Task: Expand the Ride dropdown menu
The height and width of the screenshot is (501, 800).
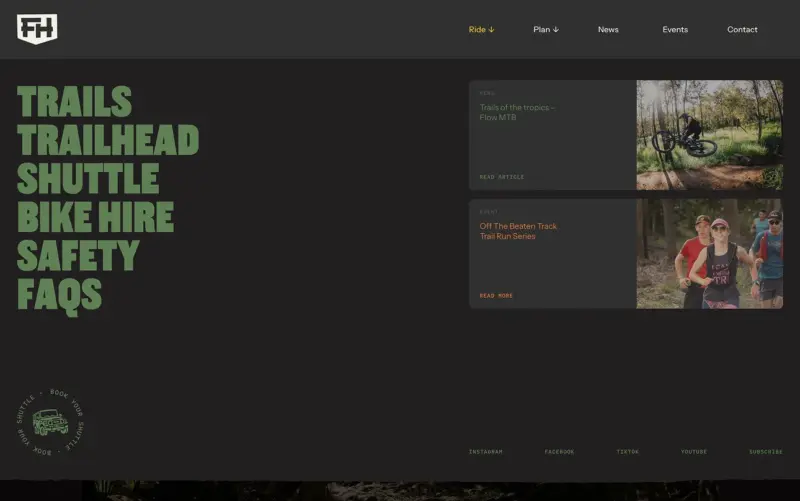Action: 481,30
